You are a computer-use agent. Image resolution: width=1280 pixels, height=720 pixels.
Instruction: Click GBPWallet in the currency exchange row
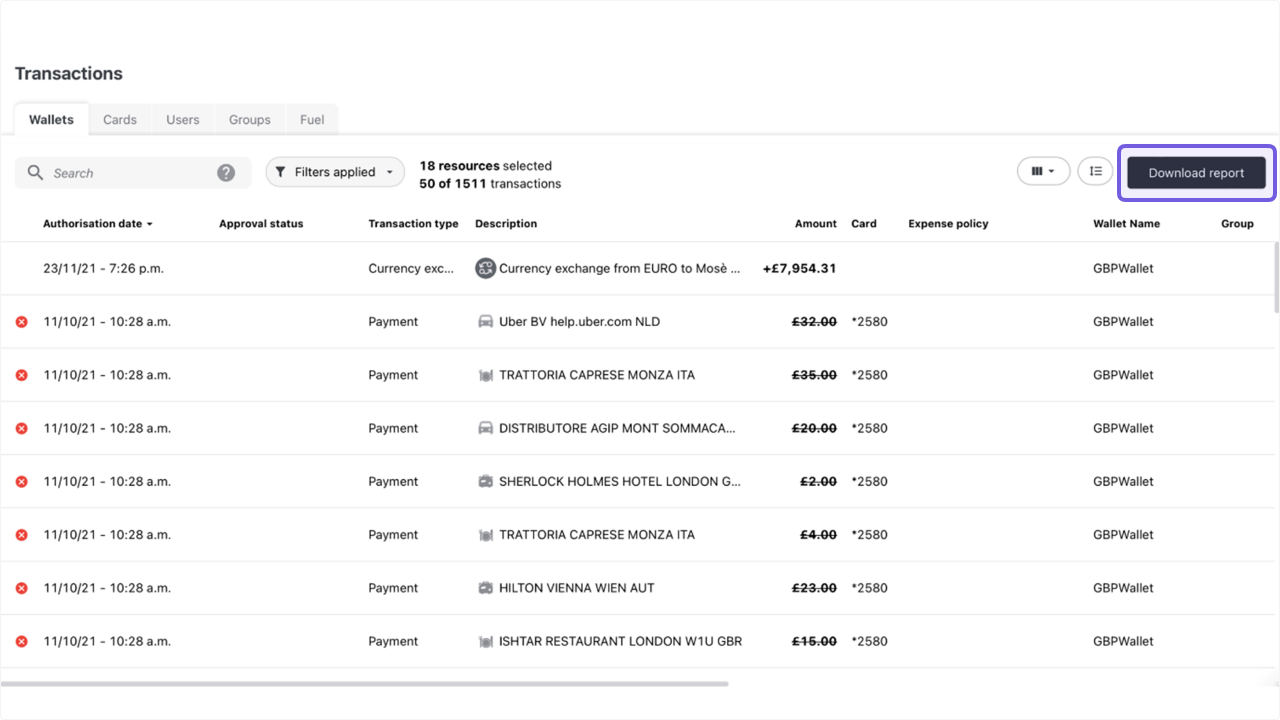[x=1123, y=268]
